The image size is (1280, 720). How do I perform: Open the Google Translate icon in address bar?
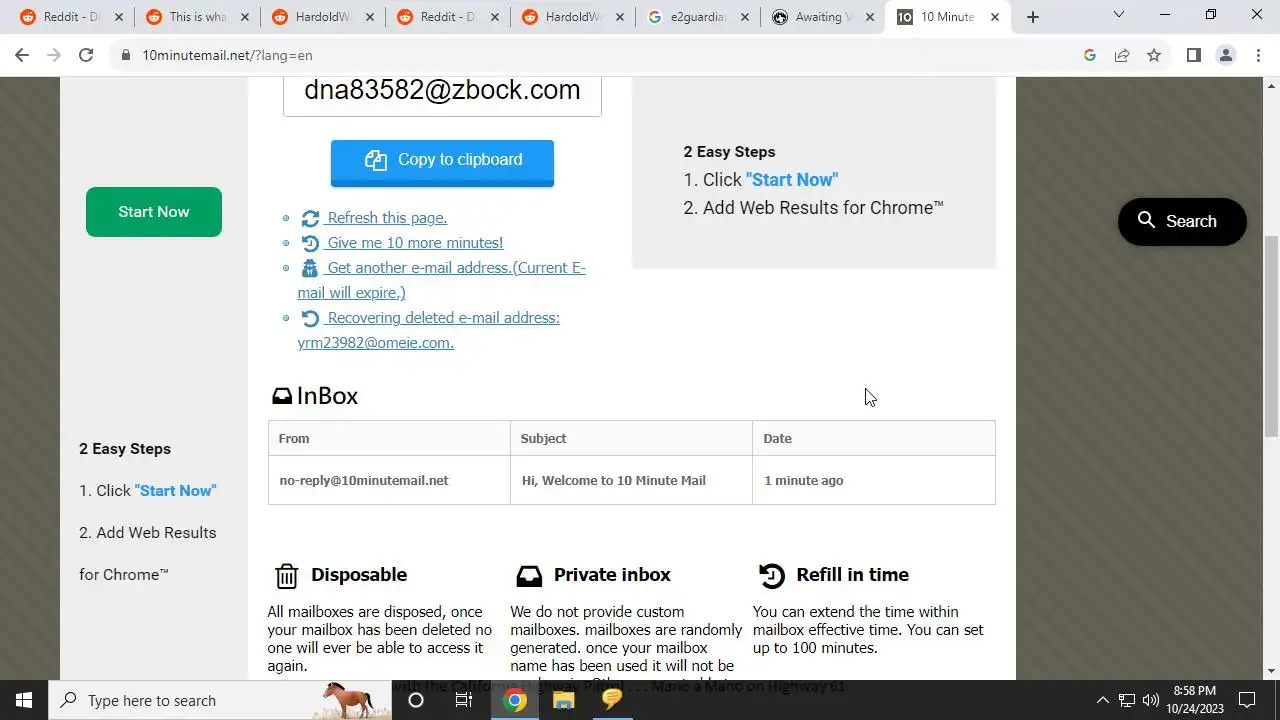point(1090,55)
